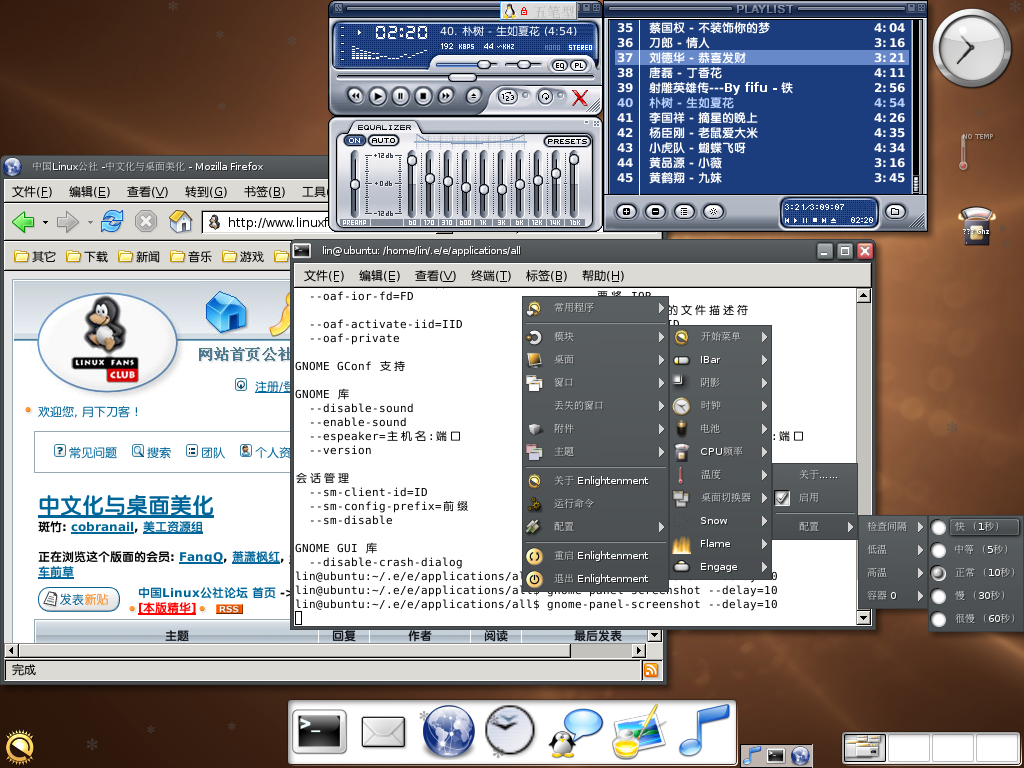Open the 终端(T) menu in the terminal window
The height and width of the screenshot is (768, 1024).
click(491, 276)
